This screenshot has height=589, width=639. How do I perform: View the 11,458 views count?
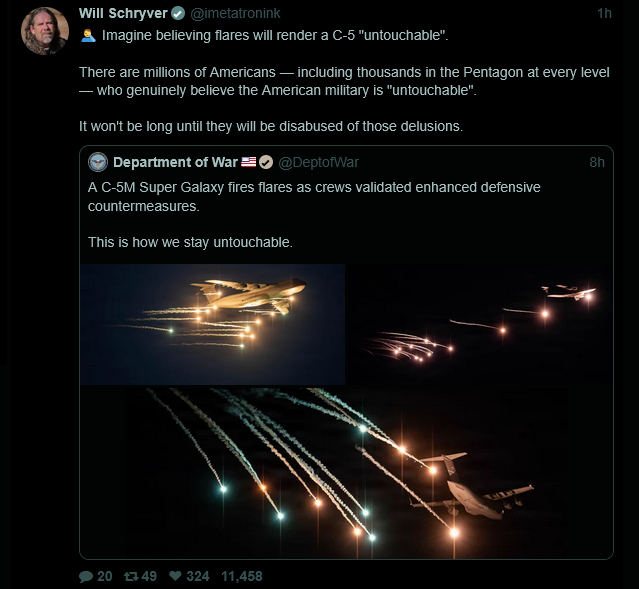pyautogui.click(x=241, y=576)
